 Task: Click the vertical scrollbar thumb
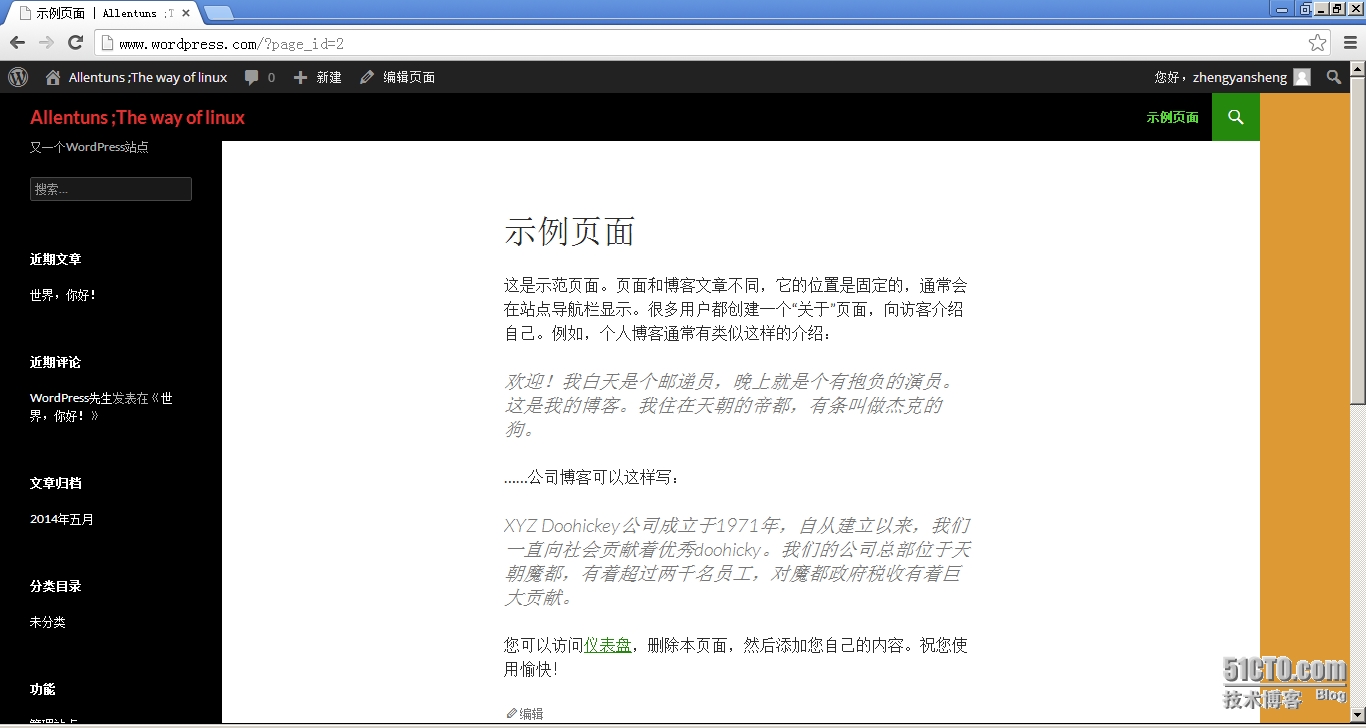click(x=1357, y=240)
